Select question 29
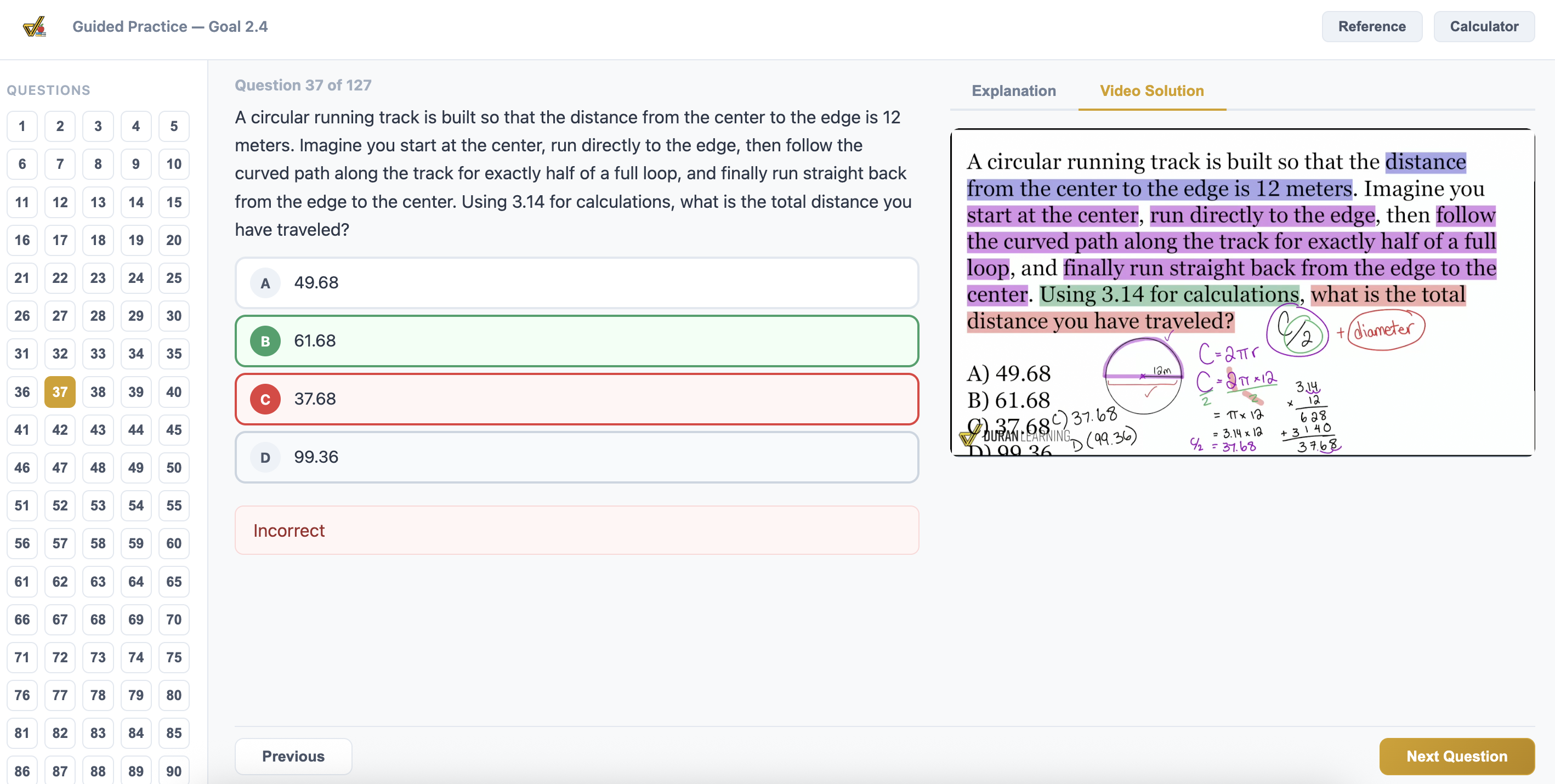 [x=136, y=316]
